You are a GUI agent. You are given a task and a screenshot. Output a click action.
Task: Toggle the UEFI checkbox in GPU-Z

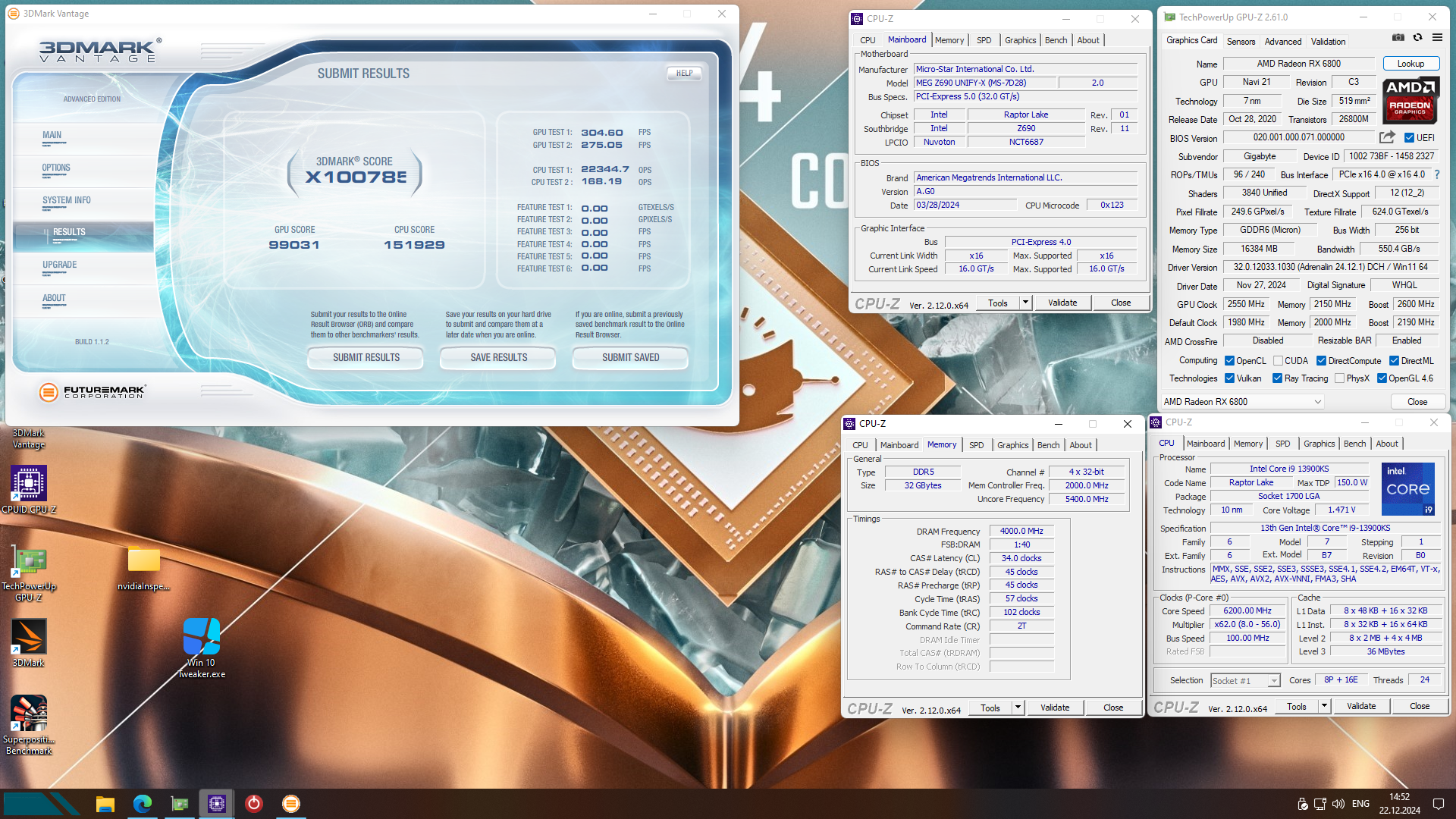(1409, 138)
